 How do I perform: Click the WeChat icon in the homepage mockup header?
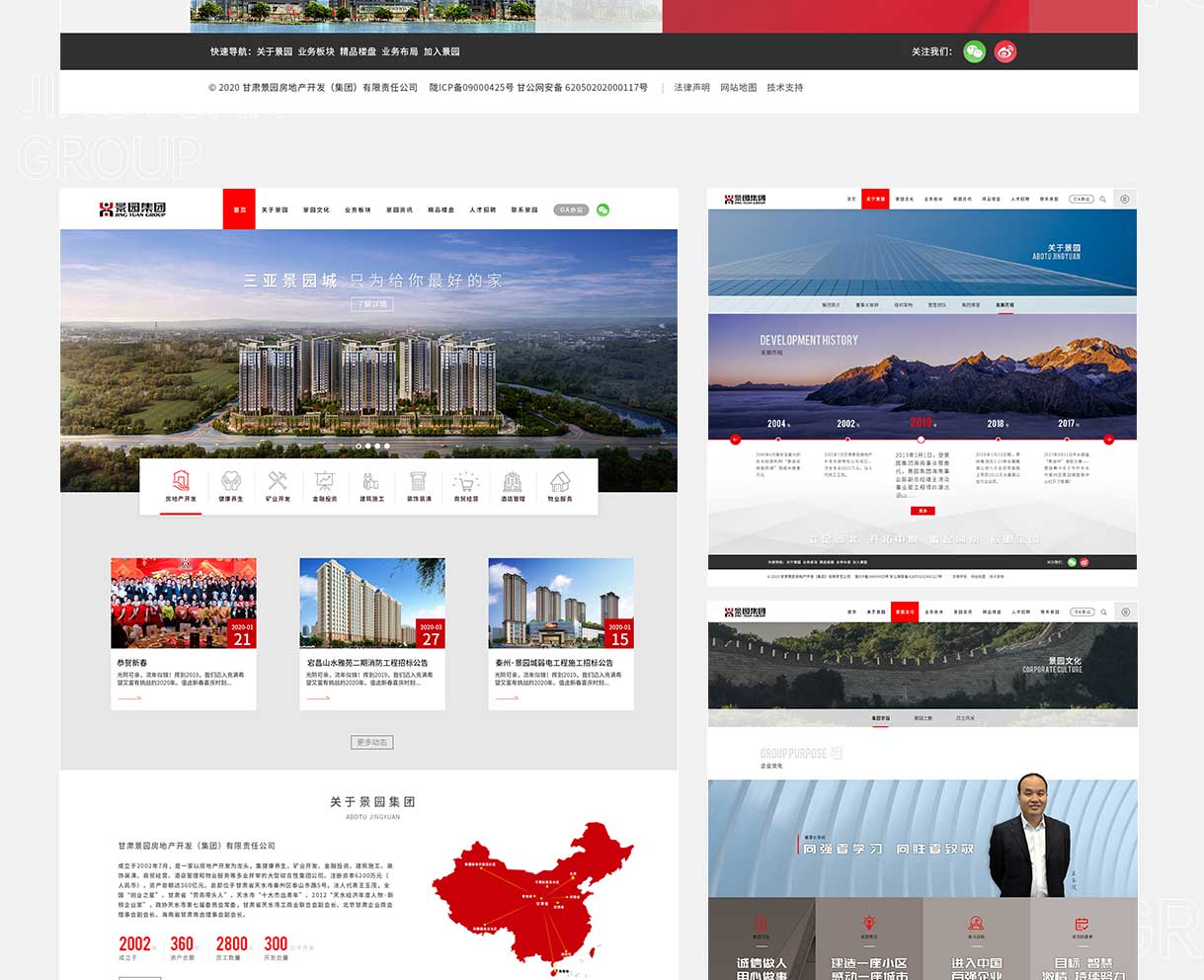pyautogui.click(x=603, y=209)
